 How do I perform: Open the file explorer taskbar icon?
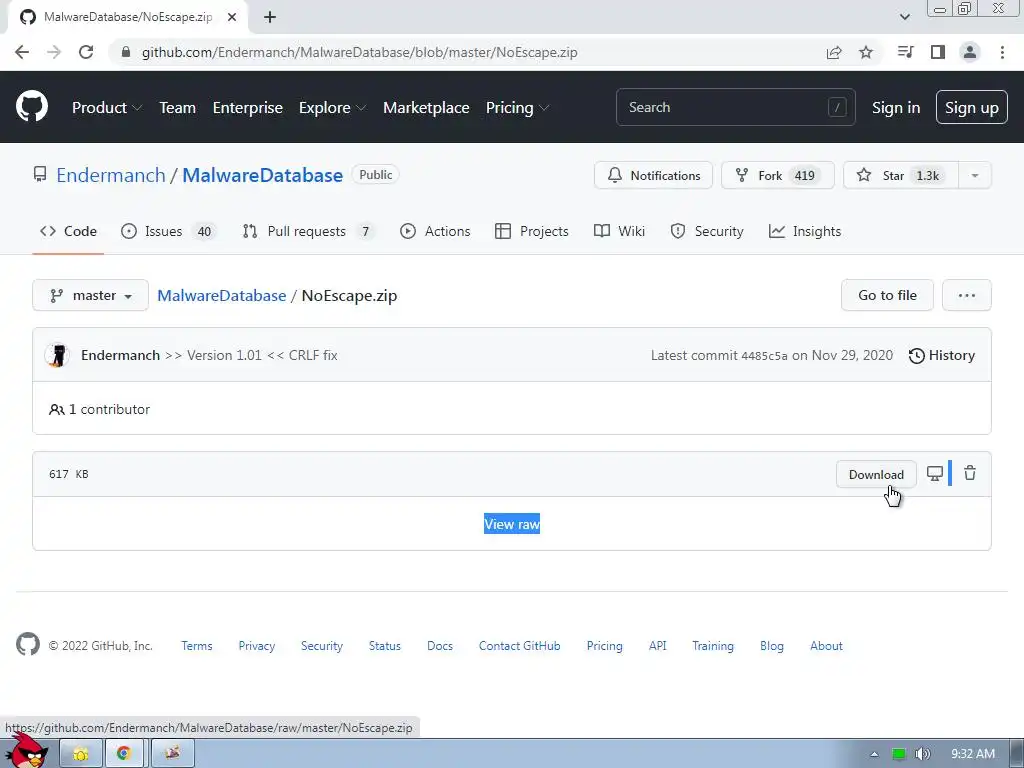[x=81, y=753]
